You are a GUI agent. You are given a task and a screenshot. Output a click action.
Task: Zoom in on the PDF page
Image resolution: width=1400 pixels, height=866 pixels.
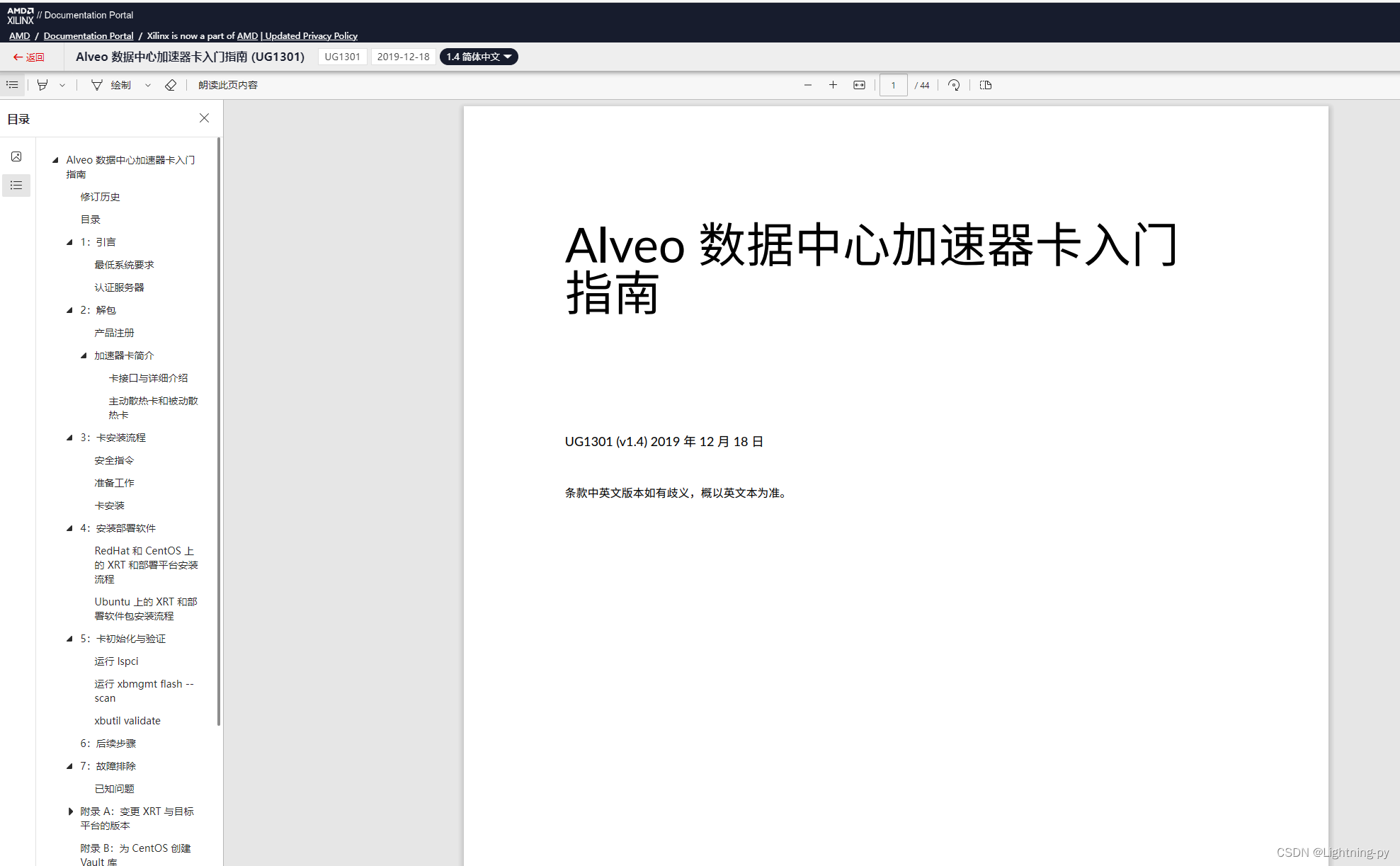[x=833, y=84]
